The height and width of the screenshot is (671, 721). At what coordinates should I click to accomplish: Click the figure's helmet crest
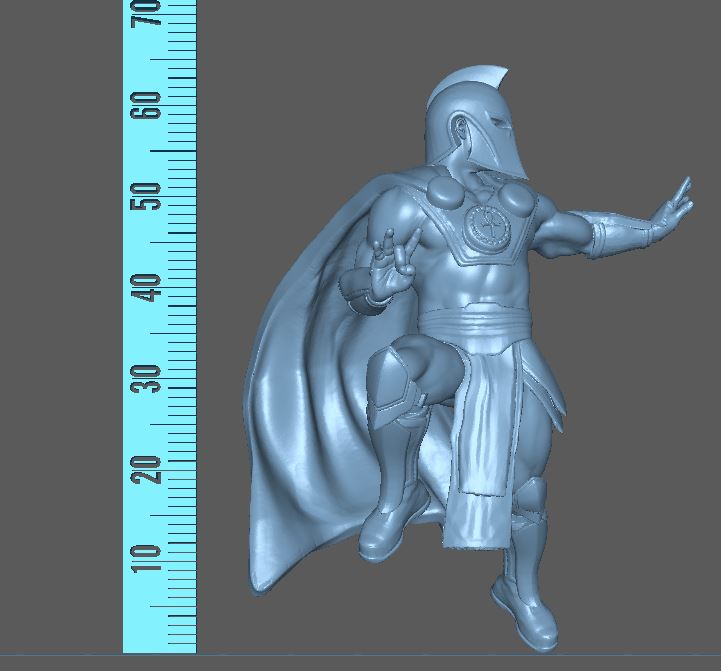tap(467, 85)
